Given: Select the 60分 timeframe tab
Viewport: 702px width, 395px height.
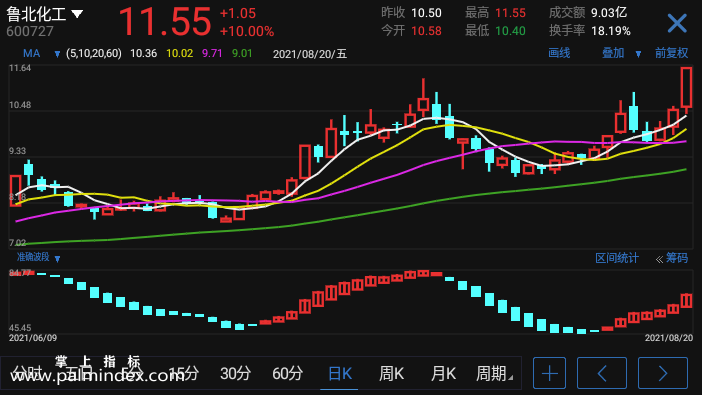Looking at the screenshot, I should tap(287, 373).
